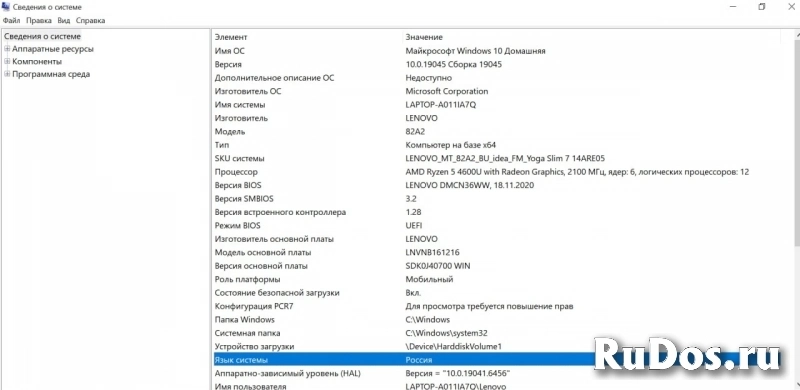The width and height of the screenshot is (800, 390).
Task: Open the Правка menu
Action: coord(39,20)
